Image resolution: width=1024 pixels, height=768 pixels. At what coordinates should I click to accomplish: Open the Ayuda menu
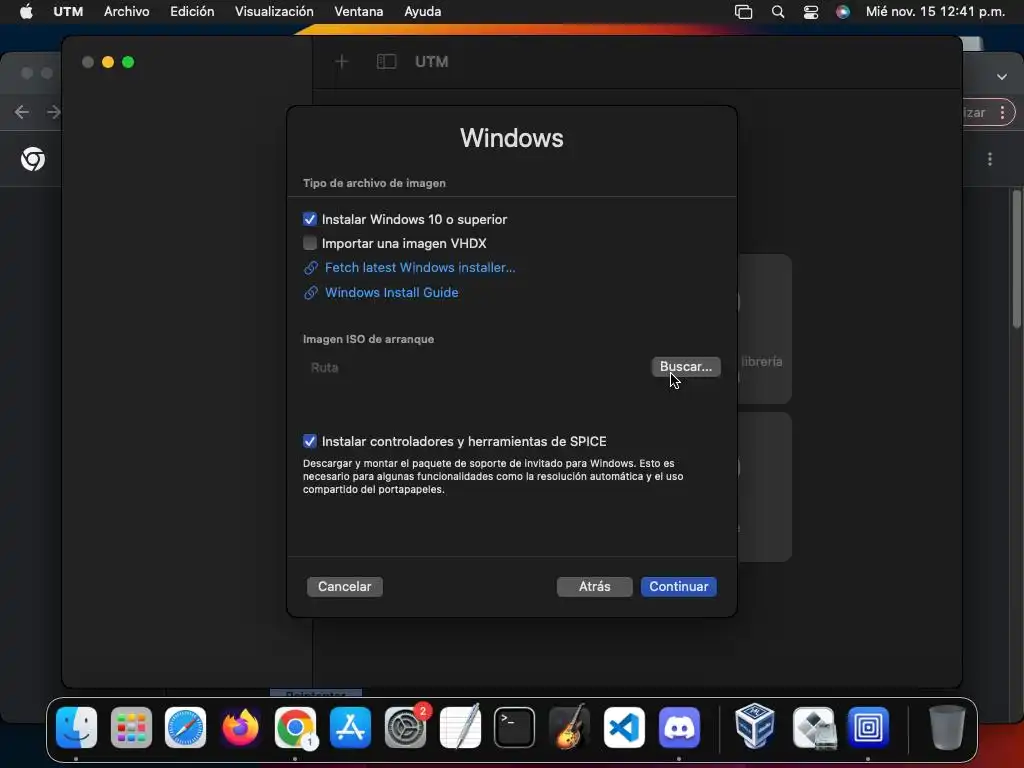(423, 12)
